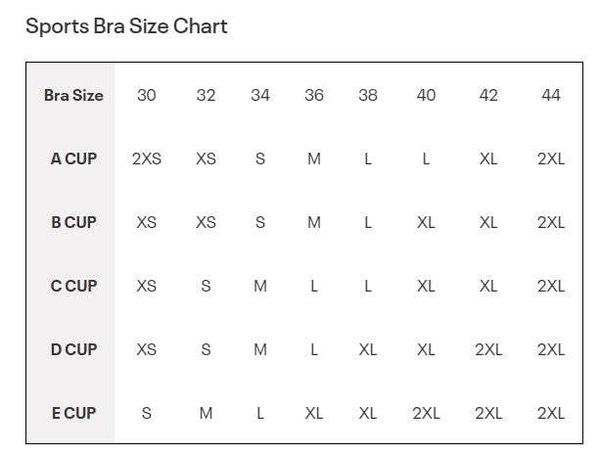Click the E CUP row label
Screen dimensions: 600x455
(73, 413)
